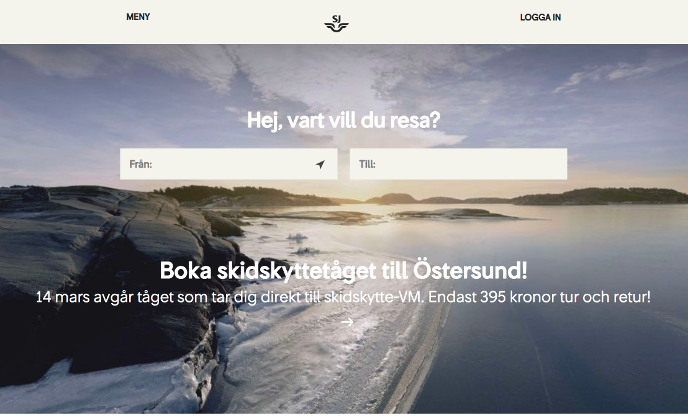The image size is (688, 418).
Task: Open the MENY navigation menu
Action: tap(138, 17)
